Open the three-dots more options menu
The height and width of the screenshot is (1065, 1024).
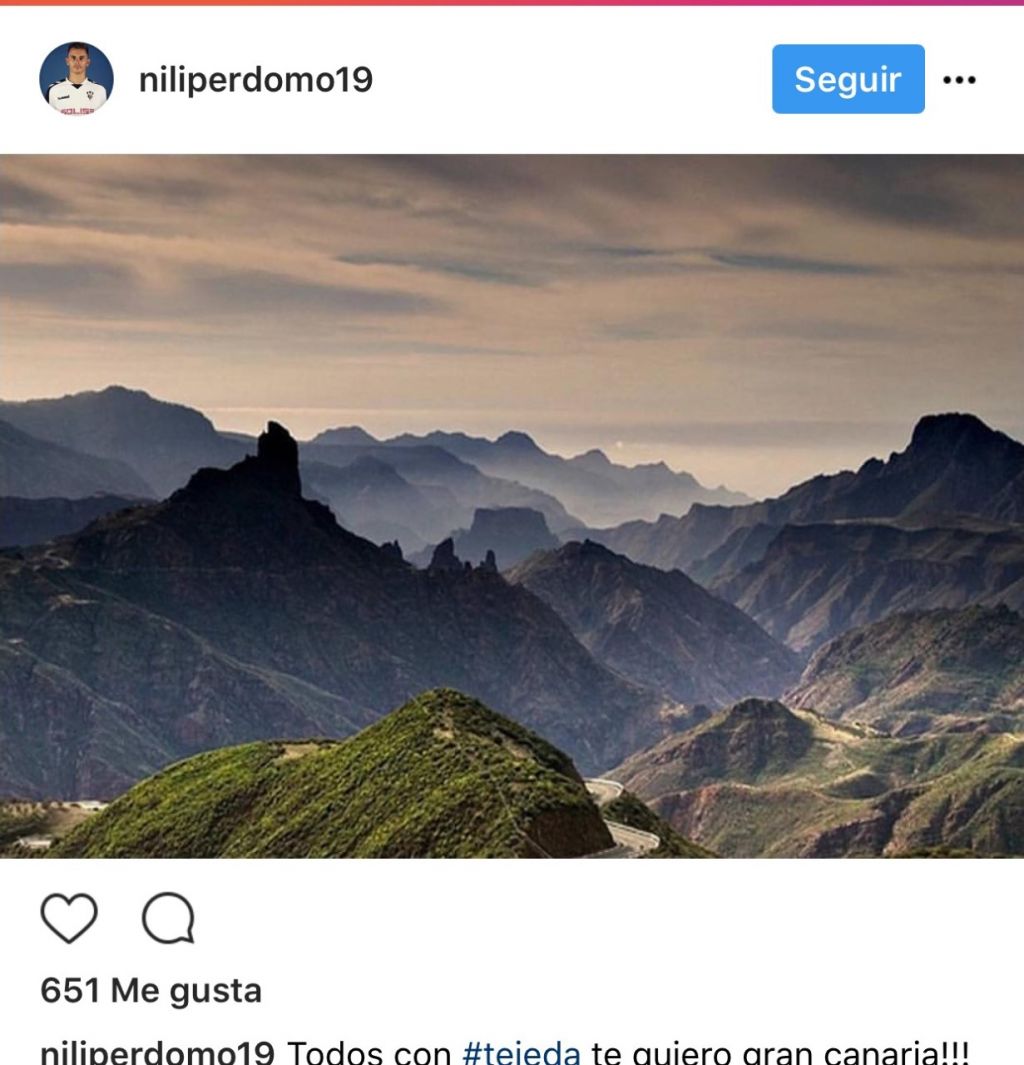(x=959, y=79)
